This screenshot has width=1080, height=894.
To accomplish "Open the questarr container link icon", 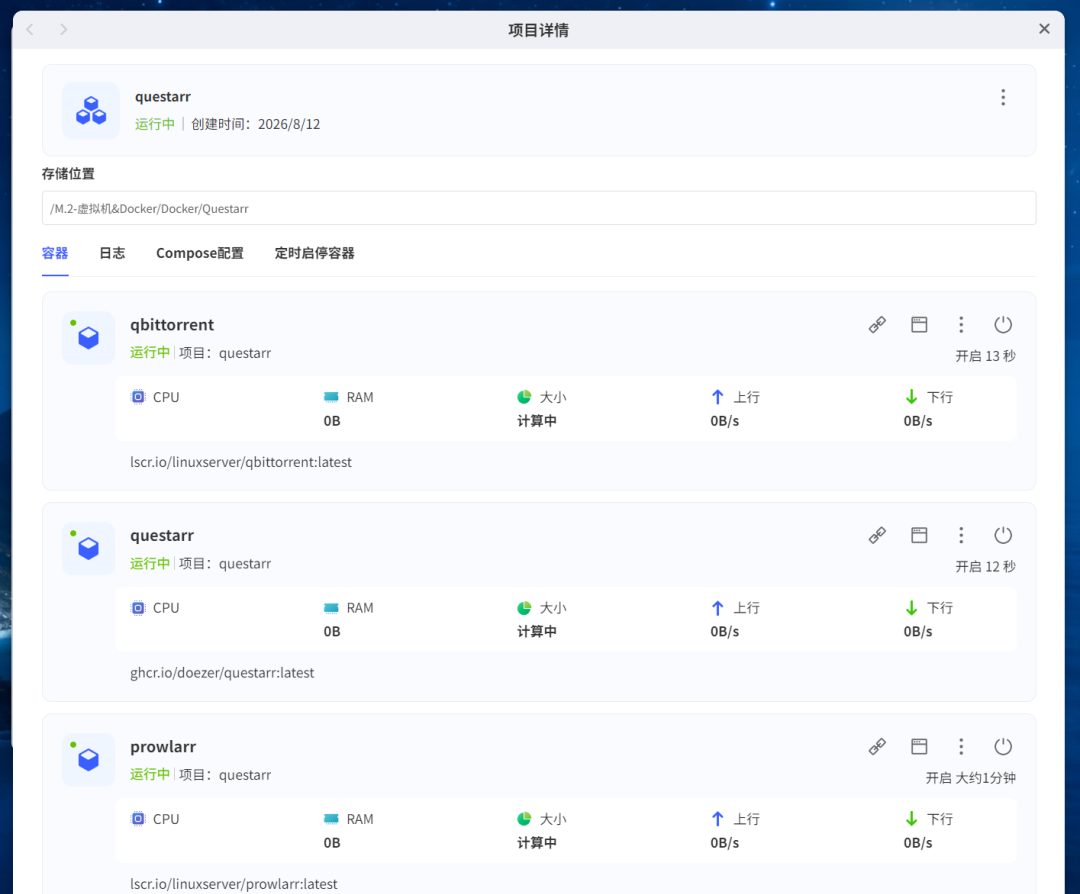I will pyautogui.click(x=877, y=535).
